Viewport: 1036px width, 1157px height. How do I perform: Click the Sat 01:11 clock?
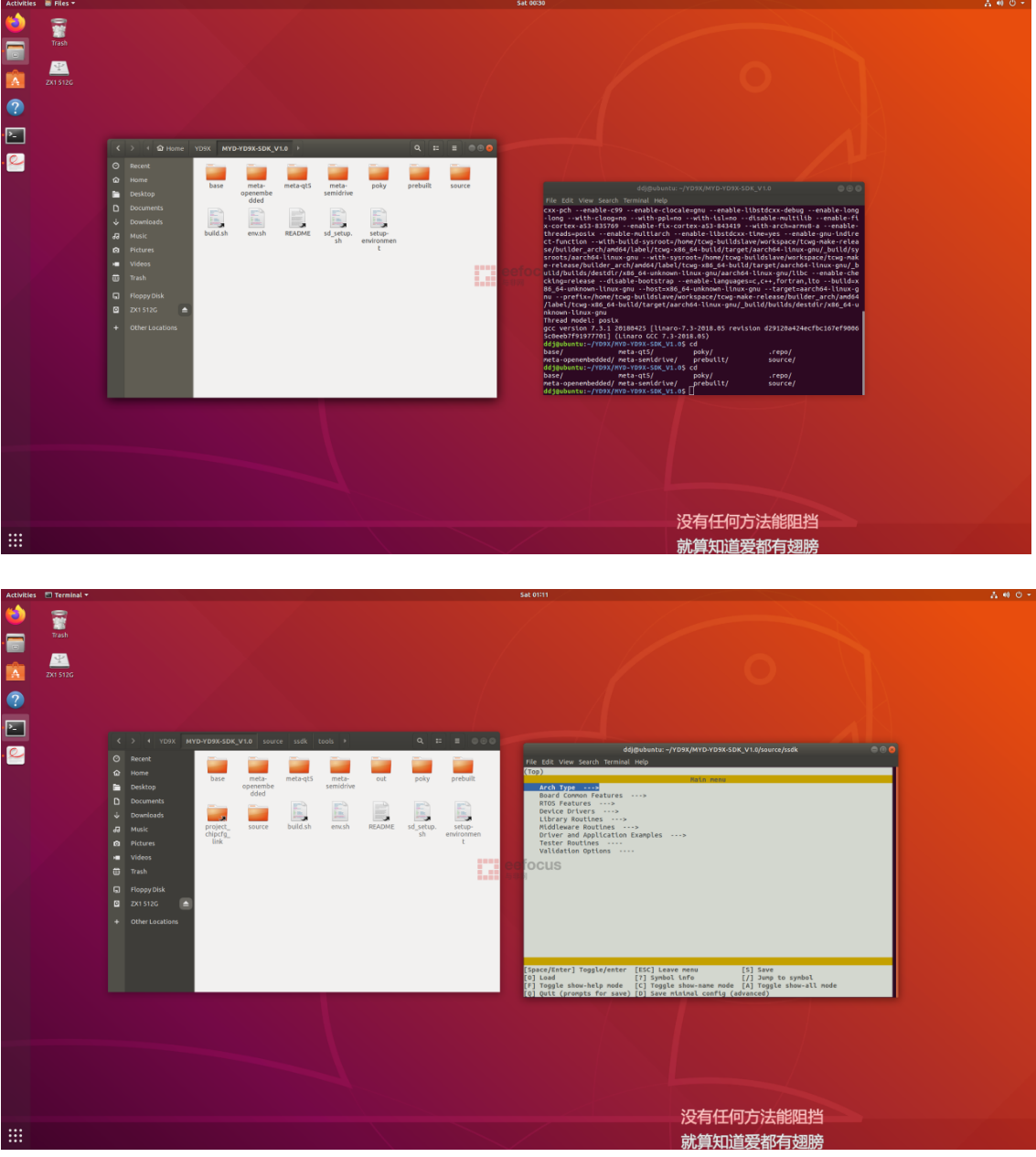[534, 595]
